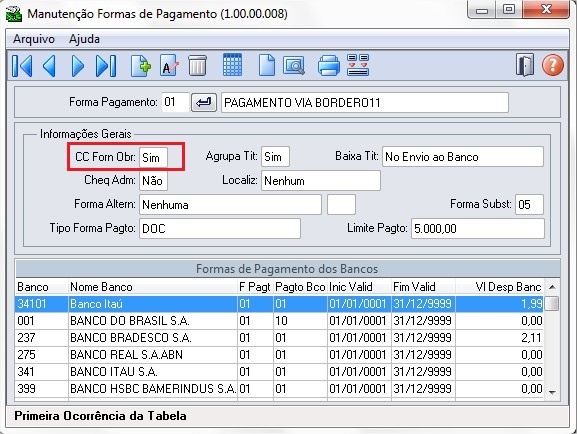
Task: Select the BANCO REAL S.A.ABN row
Action: tap(279, 354)
